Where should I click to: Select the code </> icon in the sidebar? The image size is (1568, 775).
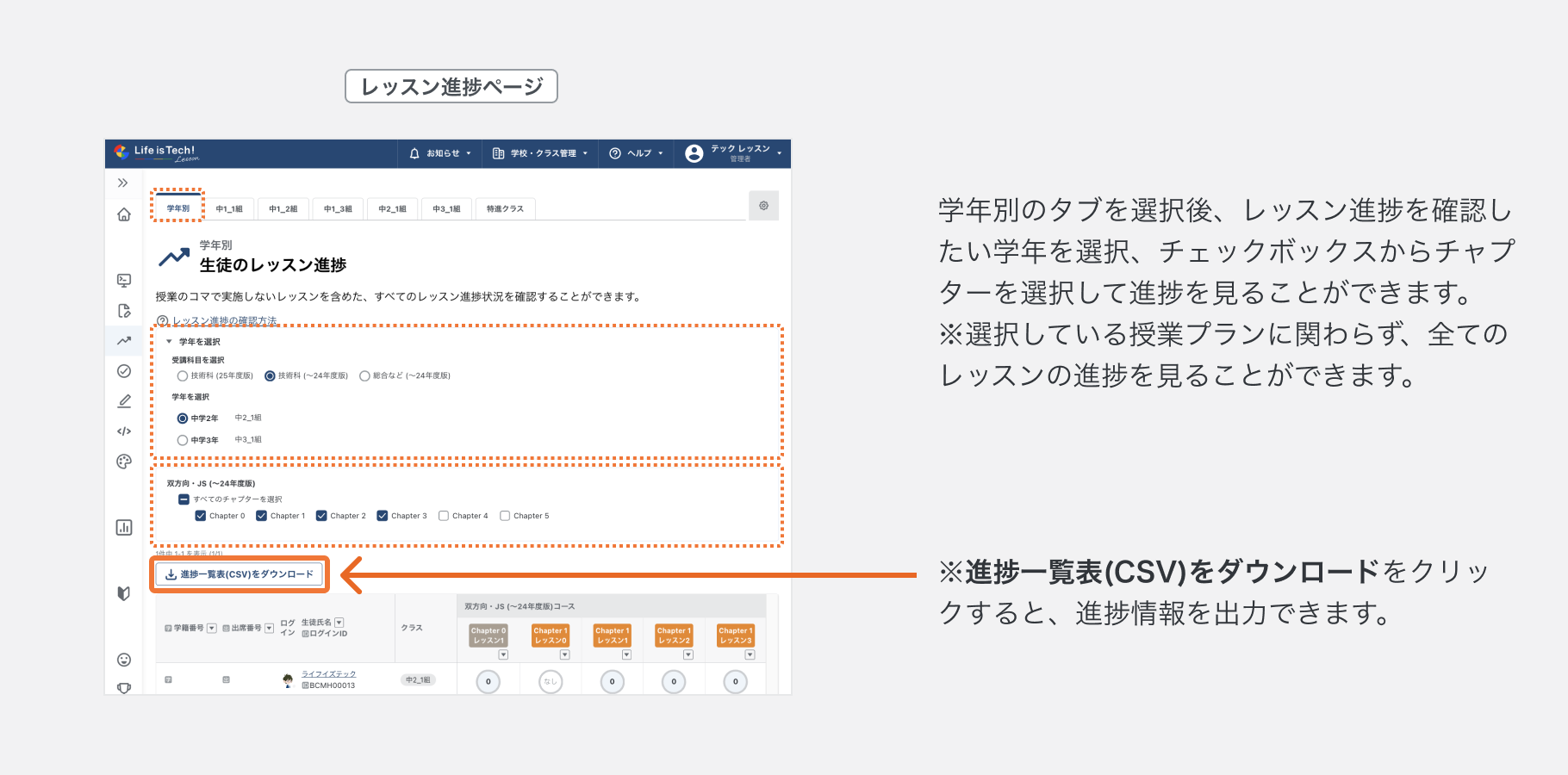124,431
